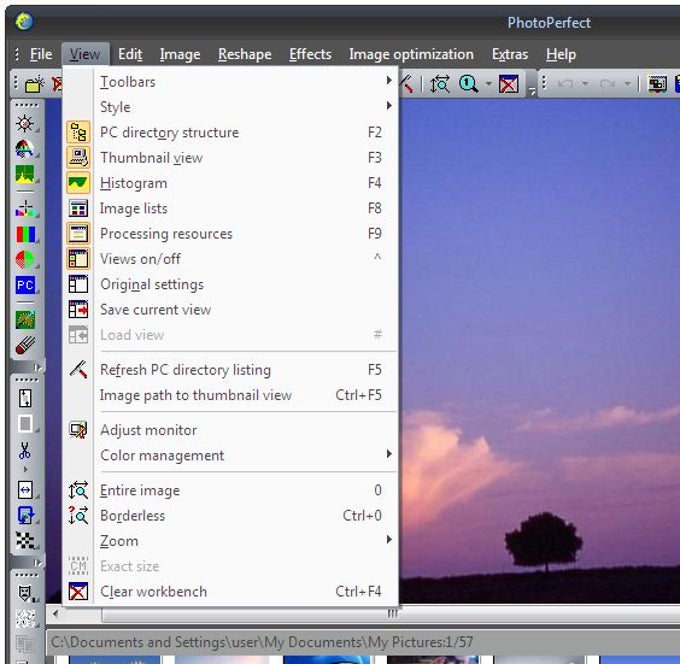Screen dimensions: 680x664
Task: Click the horizontal scrollbar below the image
Action: click(364, 614)
